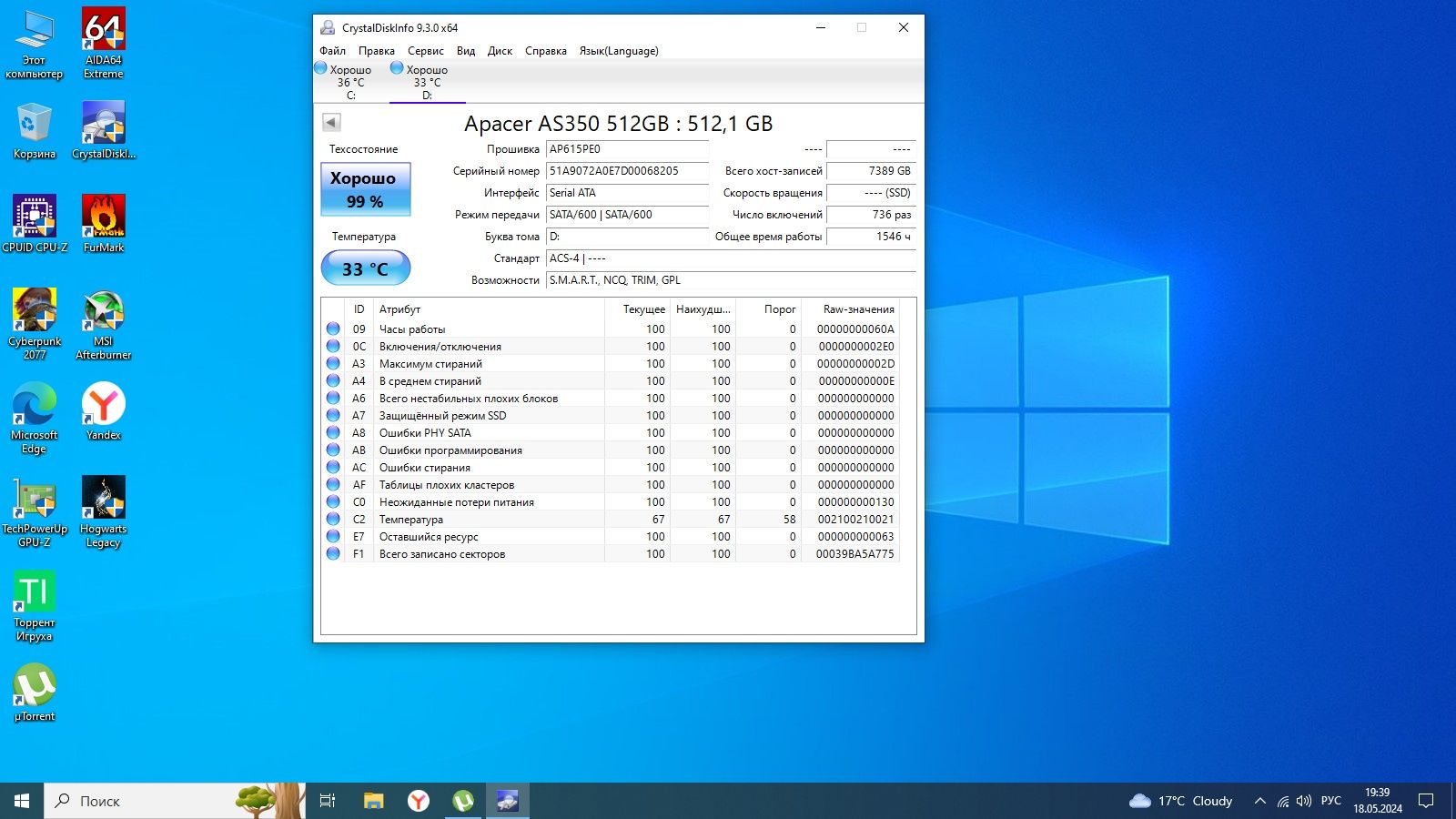
Task: Open the Правка menu
Action: [x=377, y=51]
